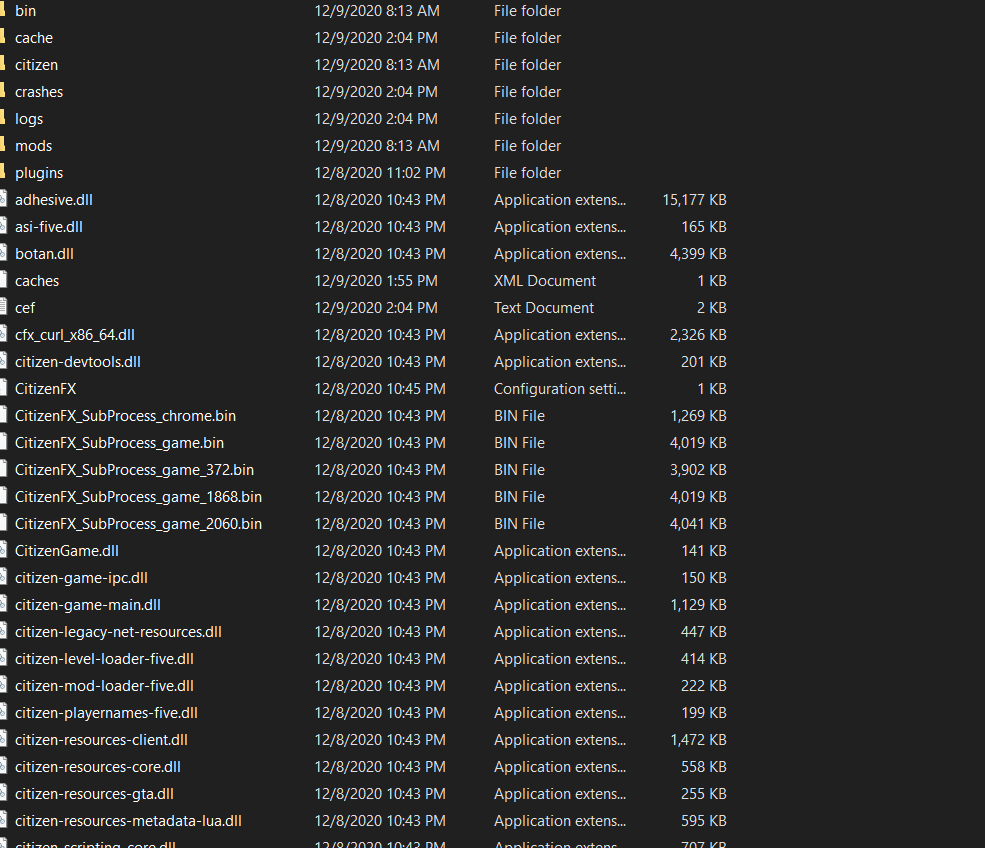This screenshot has height=848, width=985.
Task: Click the 165 KB size value
Action: tap(704, 227)
